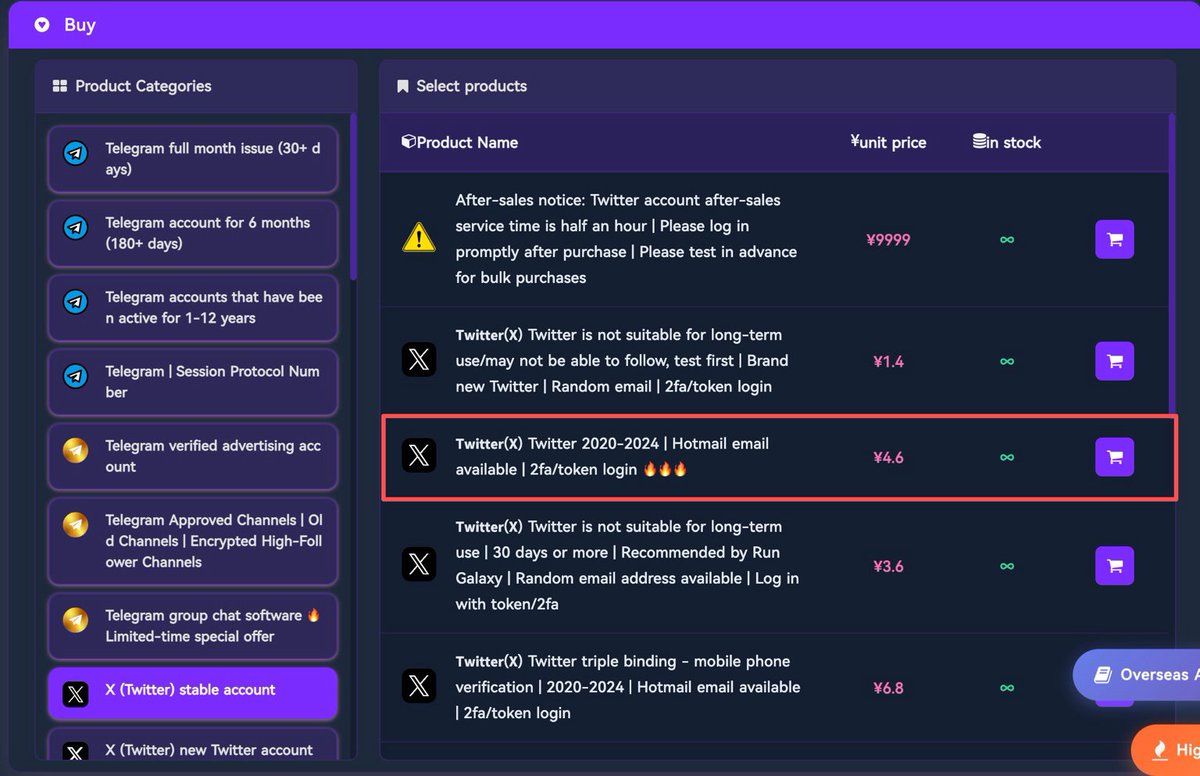Click the ¥6.8 price value
1200x776 pixels.
[888, 687]
